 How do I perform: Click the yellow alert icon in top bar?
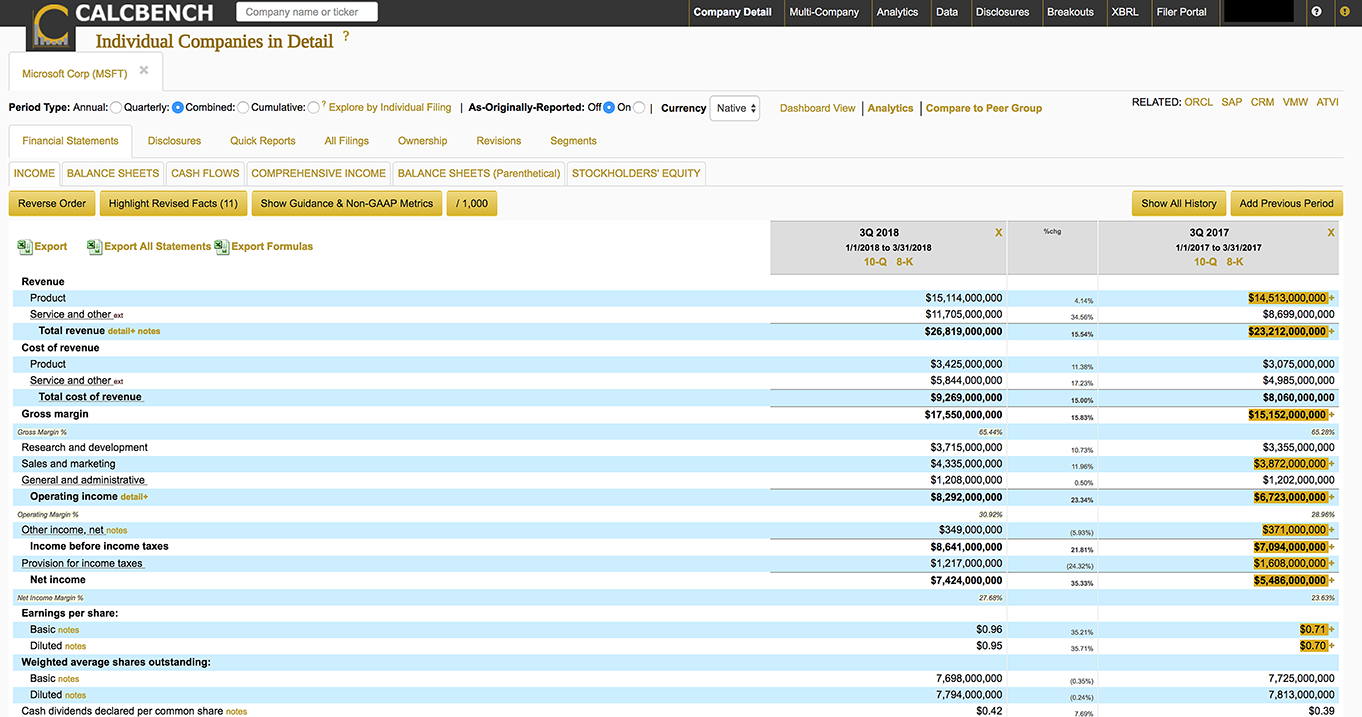(x=1345, y=12)
